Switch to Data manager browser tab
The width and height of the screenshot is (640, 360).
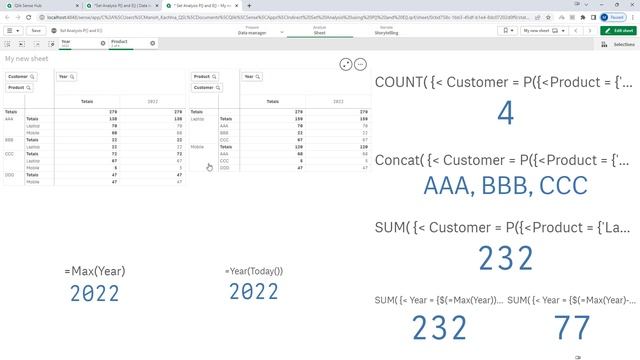[122, 6]
